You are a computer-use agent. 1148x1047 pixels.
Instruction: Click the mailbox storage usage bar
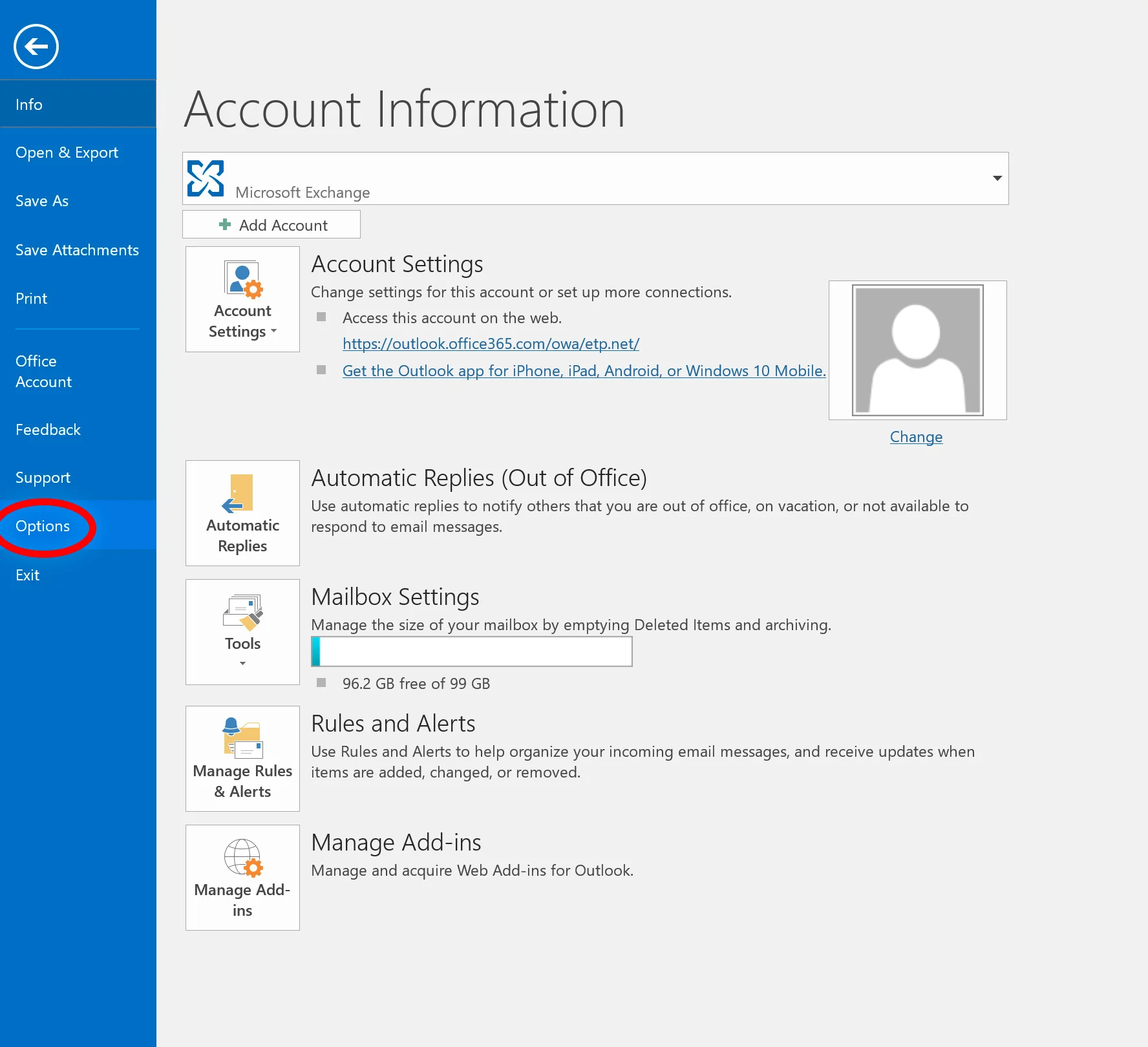tap(472, 651)
